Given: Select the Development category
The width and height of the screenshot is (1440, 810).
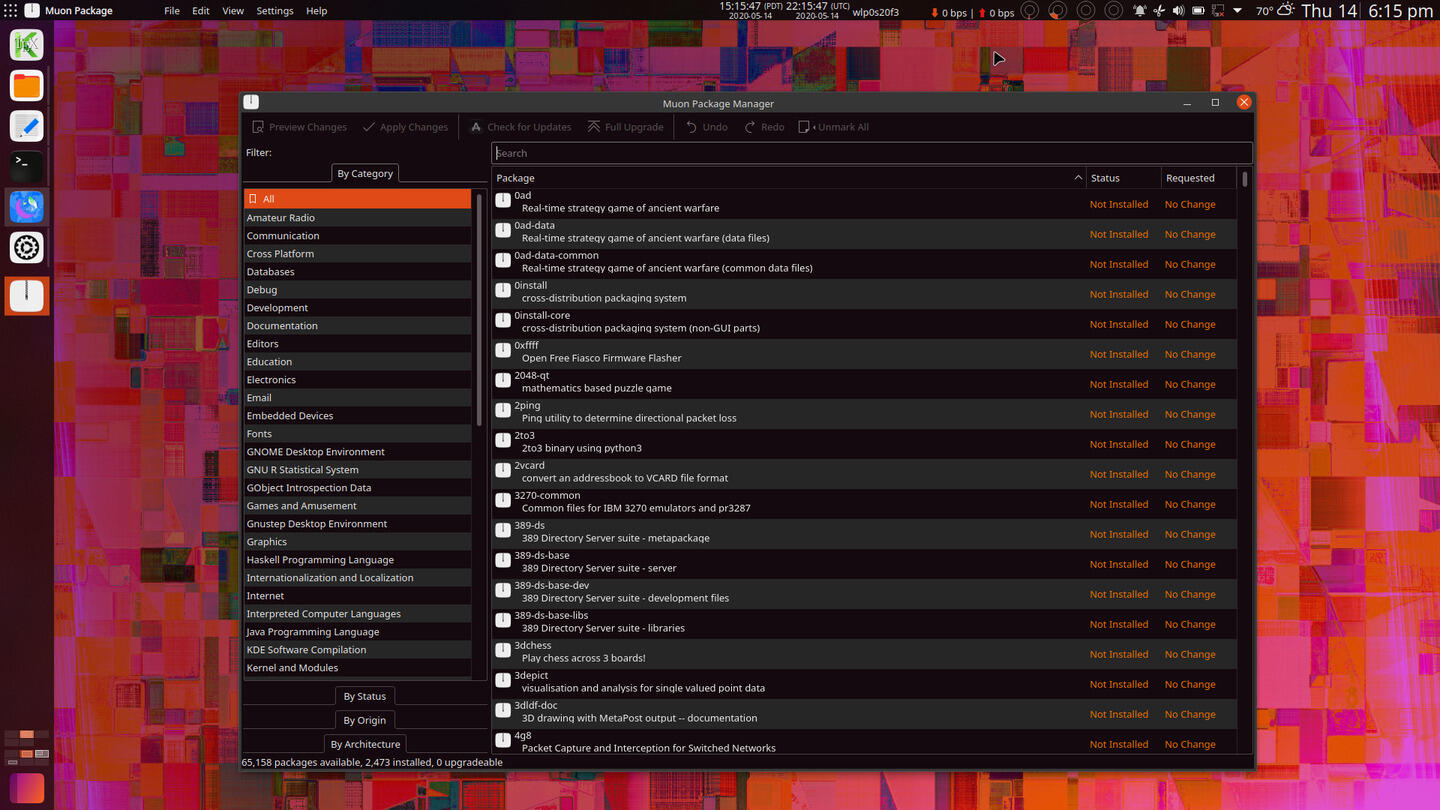Looking at the screenshot, I should (357, 307).
